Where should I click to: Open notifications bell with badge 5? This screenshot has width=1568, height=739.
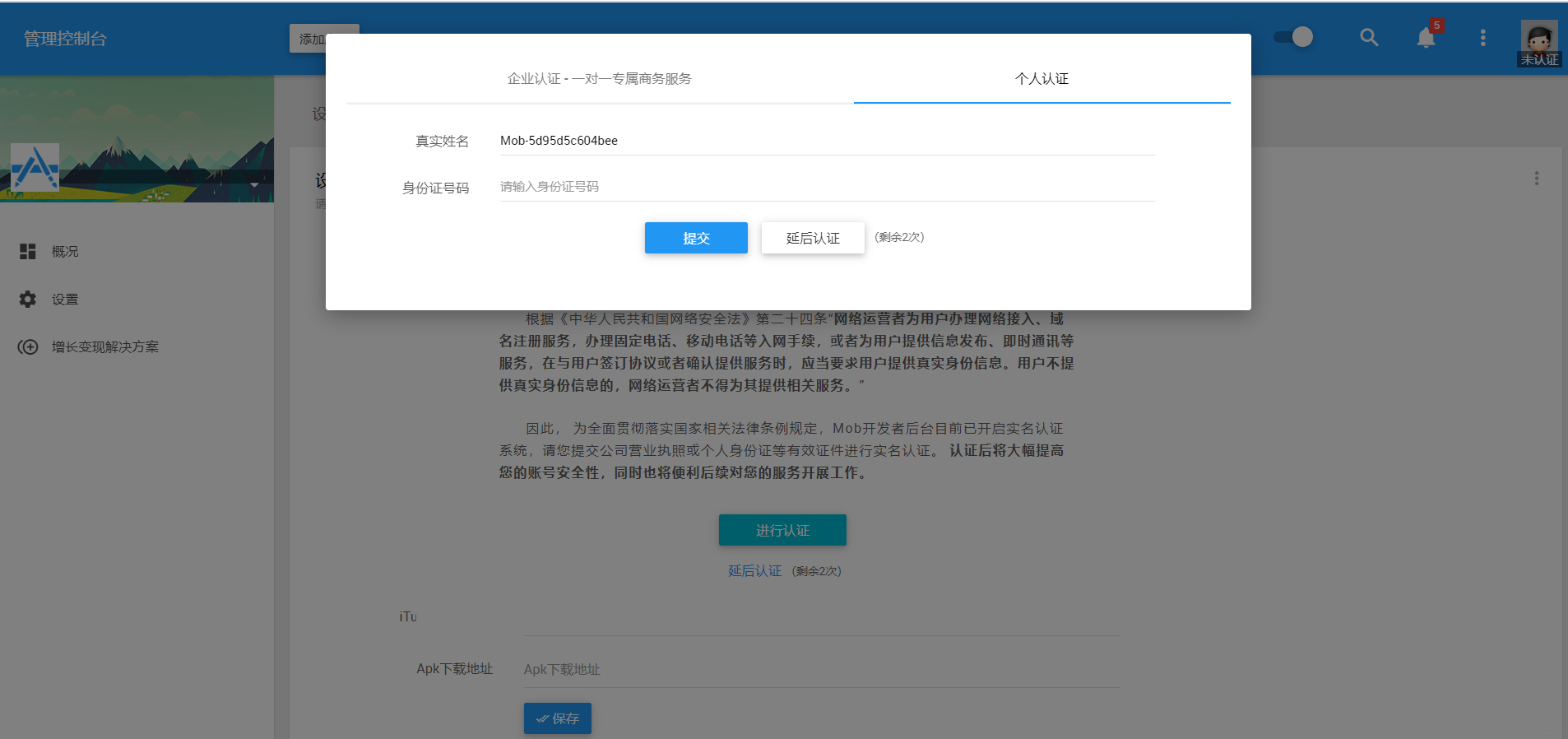1427,38
